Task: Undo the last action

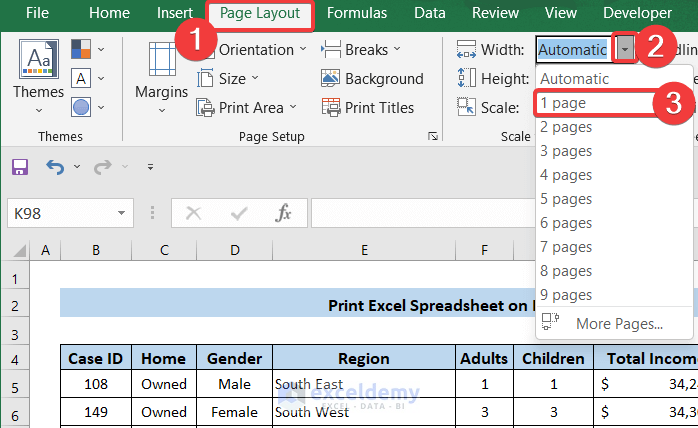Action: click(54, 167)
